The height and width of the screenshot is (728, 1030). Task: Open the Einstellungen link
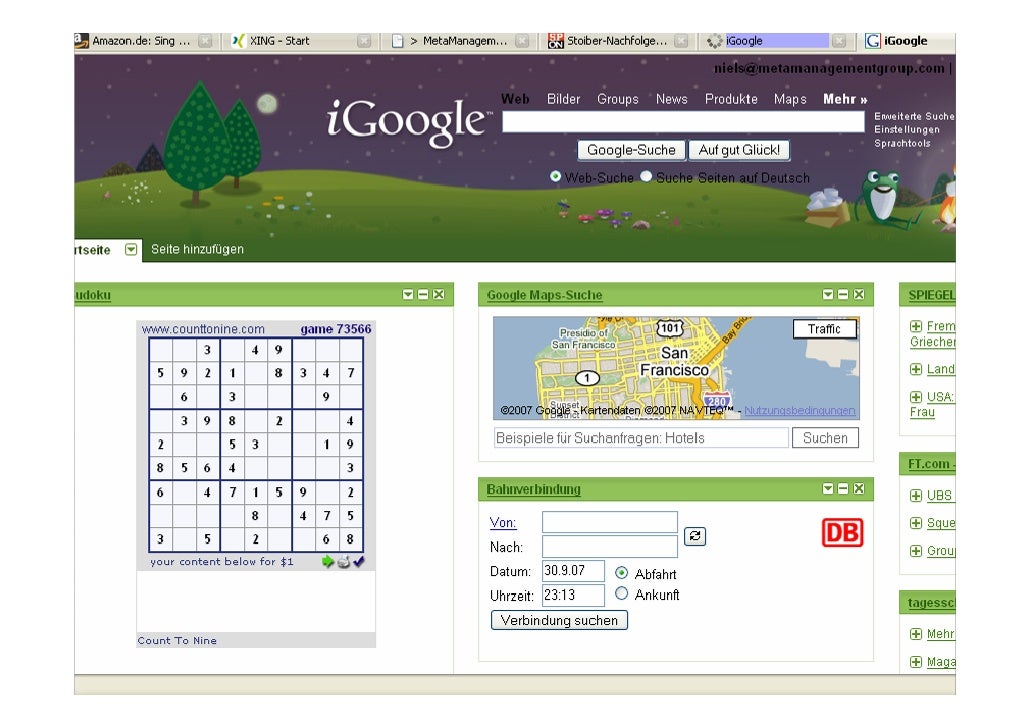pyautogui.click(x=907, y=129)
